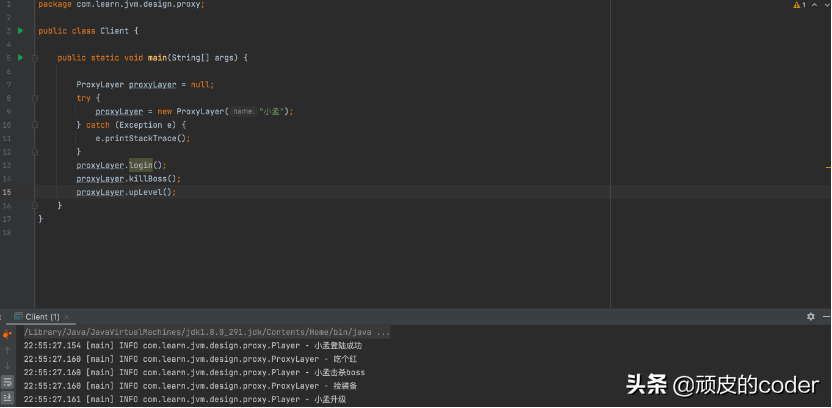Viewport: 832px width, 408px height.
Task: Click the yellow warning stripe on right scrollbar
Action: [x=828, y=165]
